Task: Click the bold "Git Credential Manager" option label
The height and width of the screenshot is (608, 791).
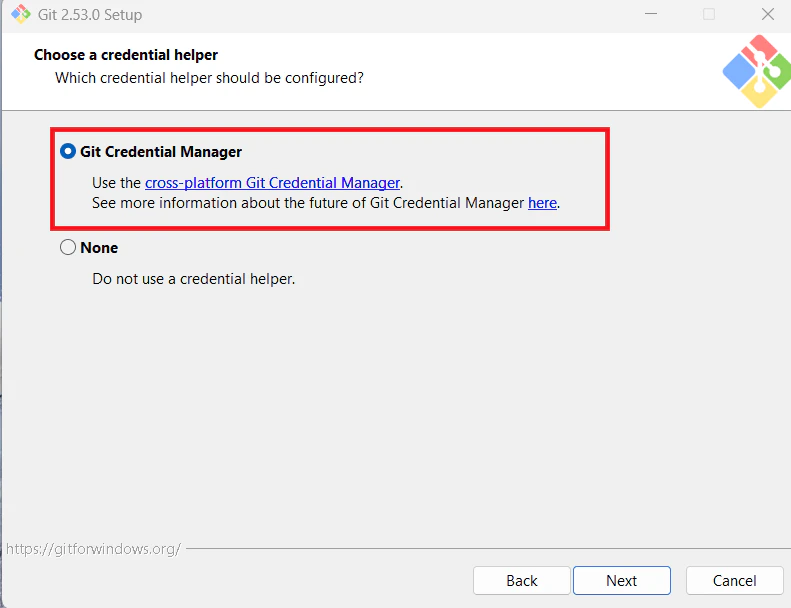Action: pyautogui.click(x=161, y=152)
